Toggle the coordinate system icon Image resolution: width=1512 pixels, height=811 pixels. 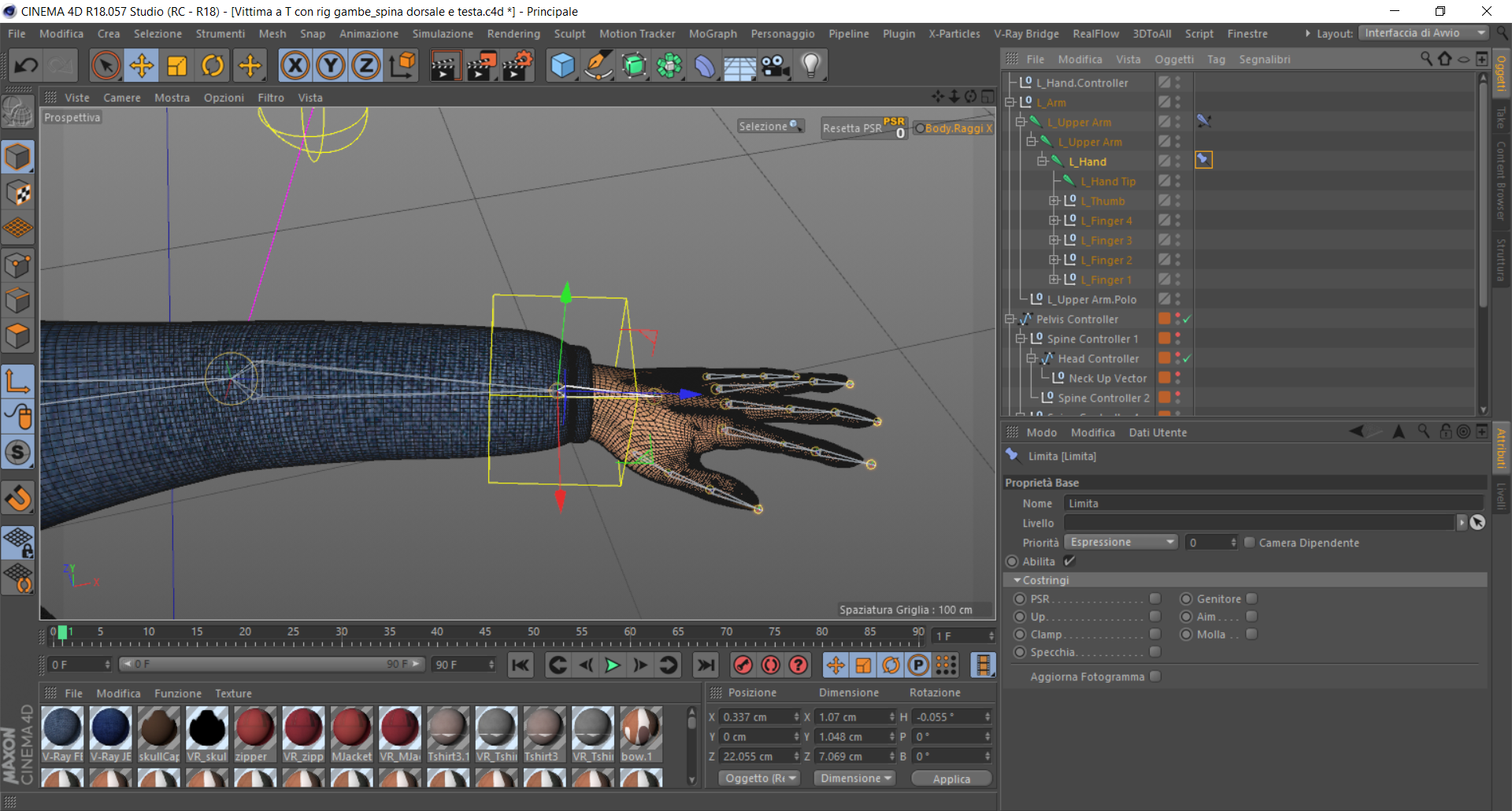click(x=402, y=66)
